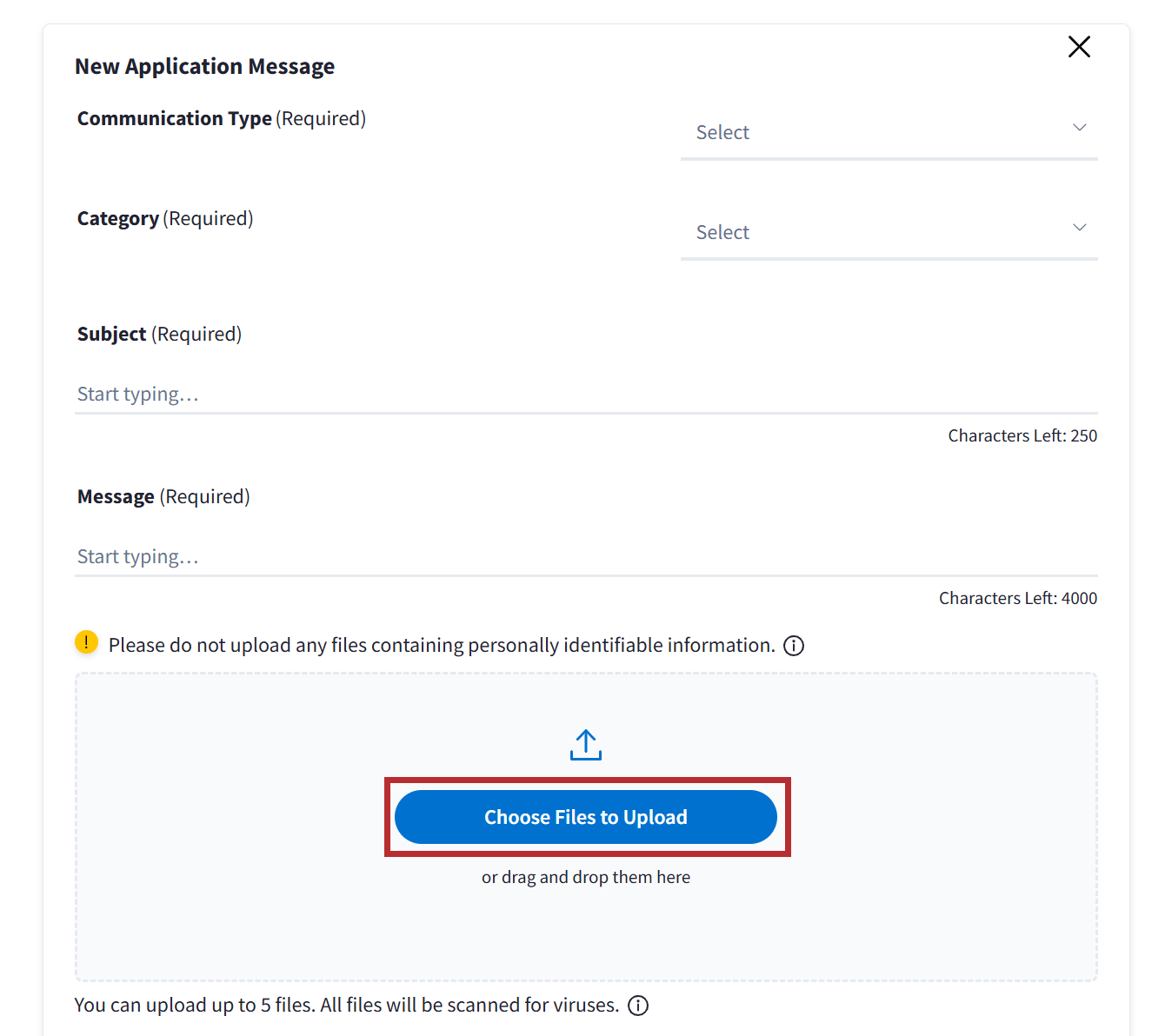
Task: Open info icon beside personally identifiable information notice
Action: coord(794,646)
